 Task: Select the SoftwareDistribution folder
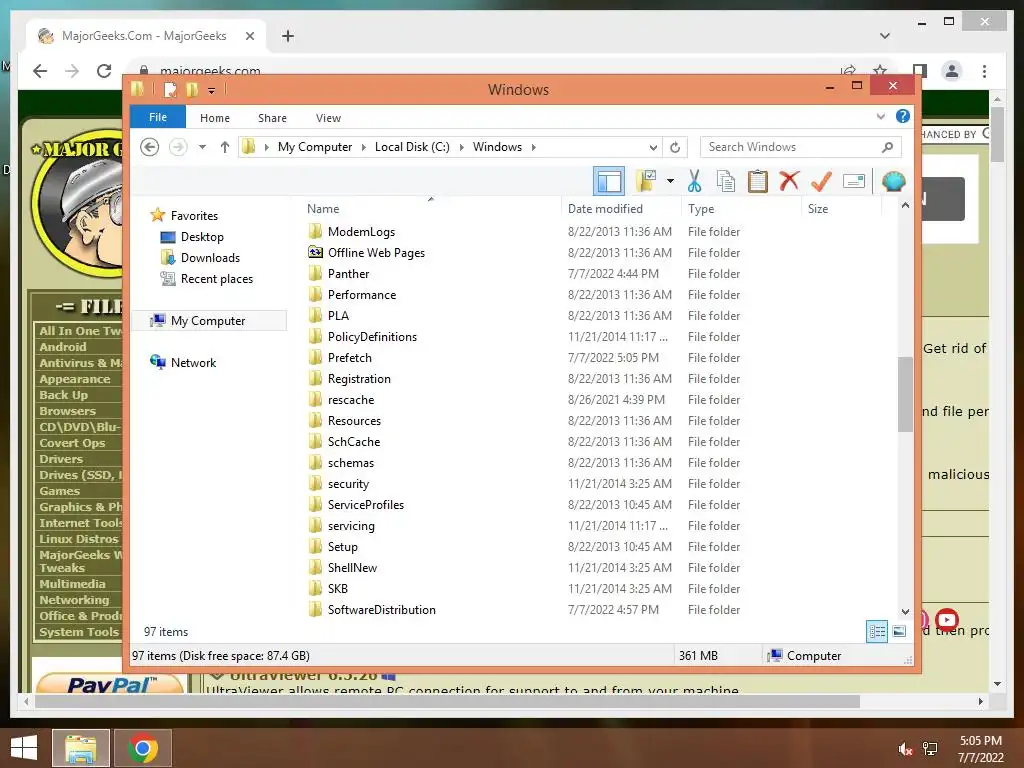(381, 610)
